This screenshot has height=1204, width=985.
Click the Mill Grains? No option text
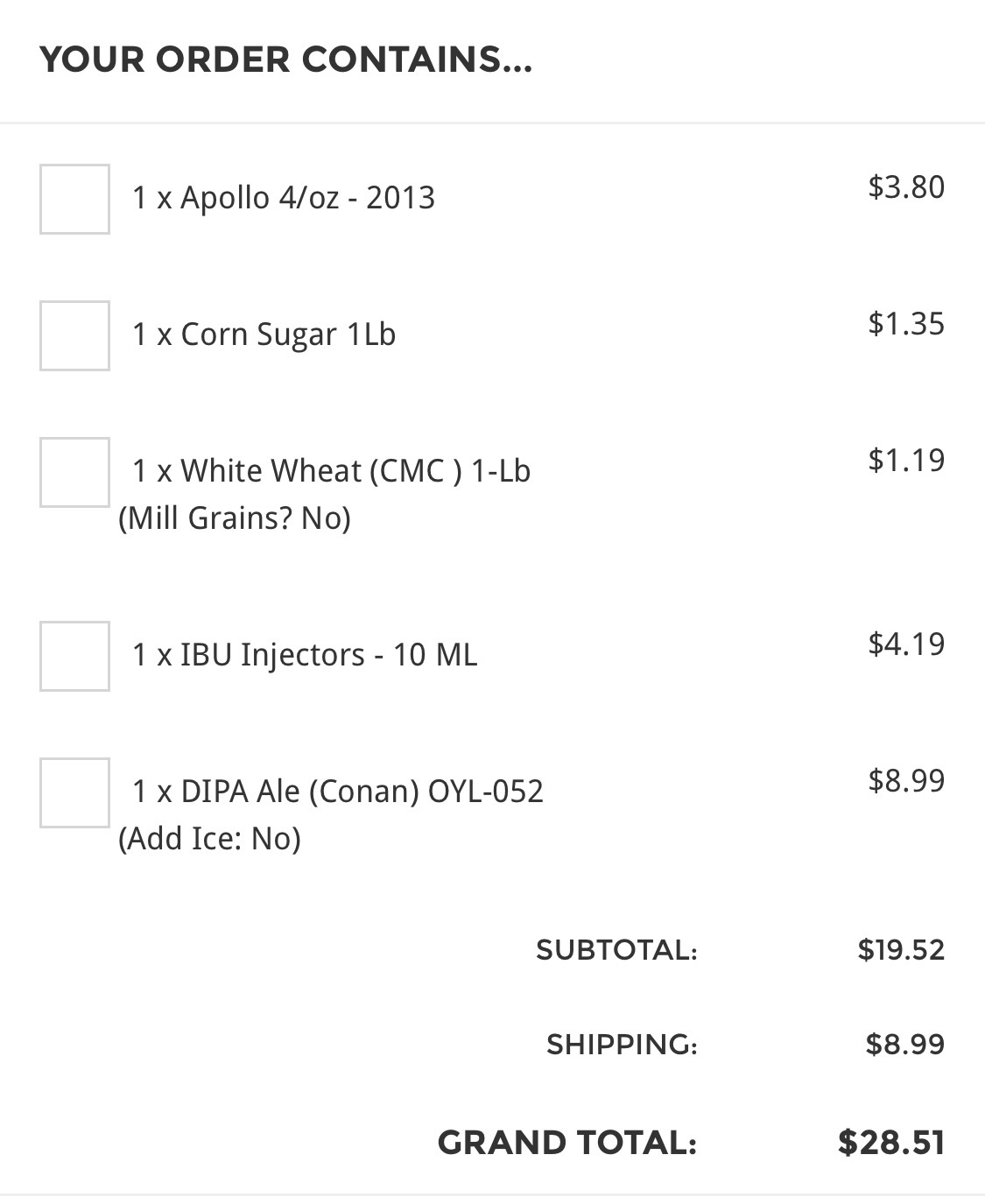click(x=235, y=518)
